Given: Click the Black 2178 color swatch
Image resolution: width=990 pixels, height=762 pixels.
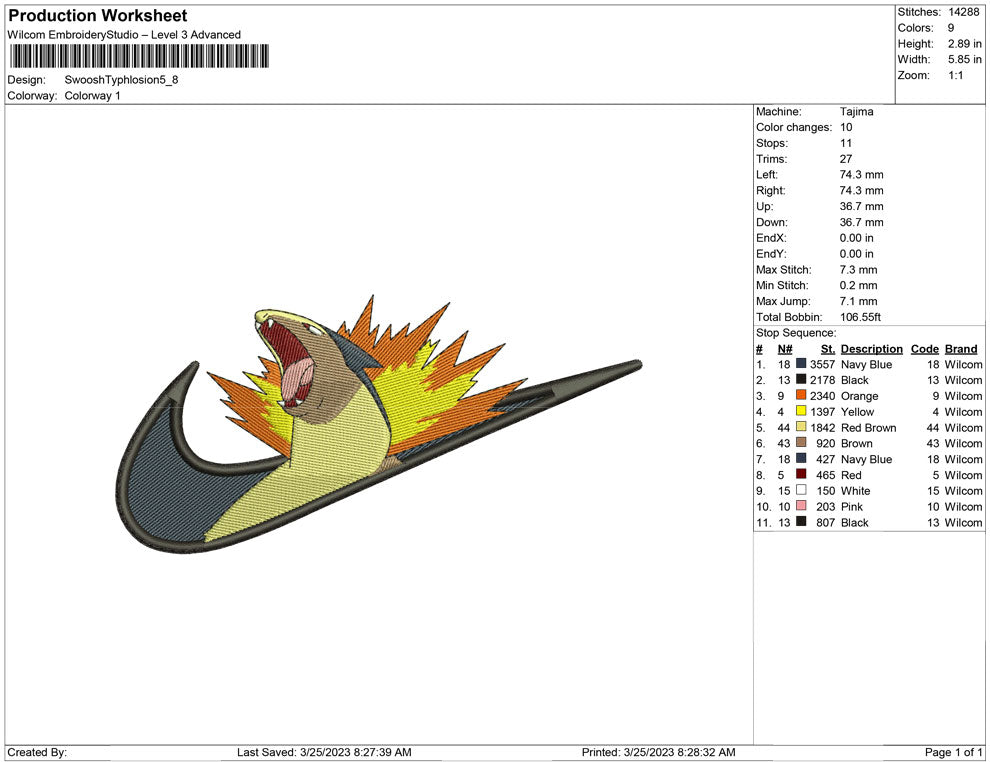Looking at the screenshot, I should [x=801, y=379].
